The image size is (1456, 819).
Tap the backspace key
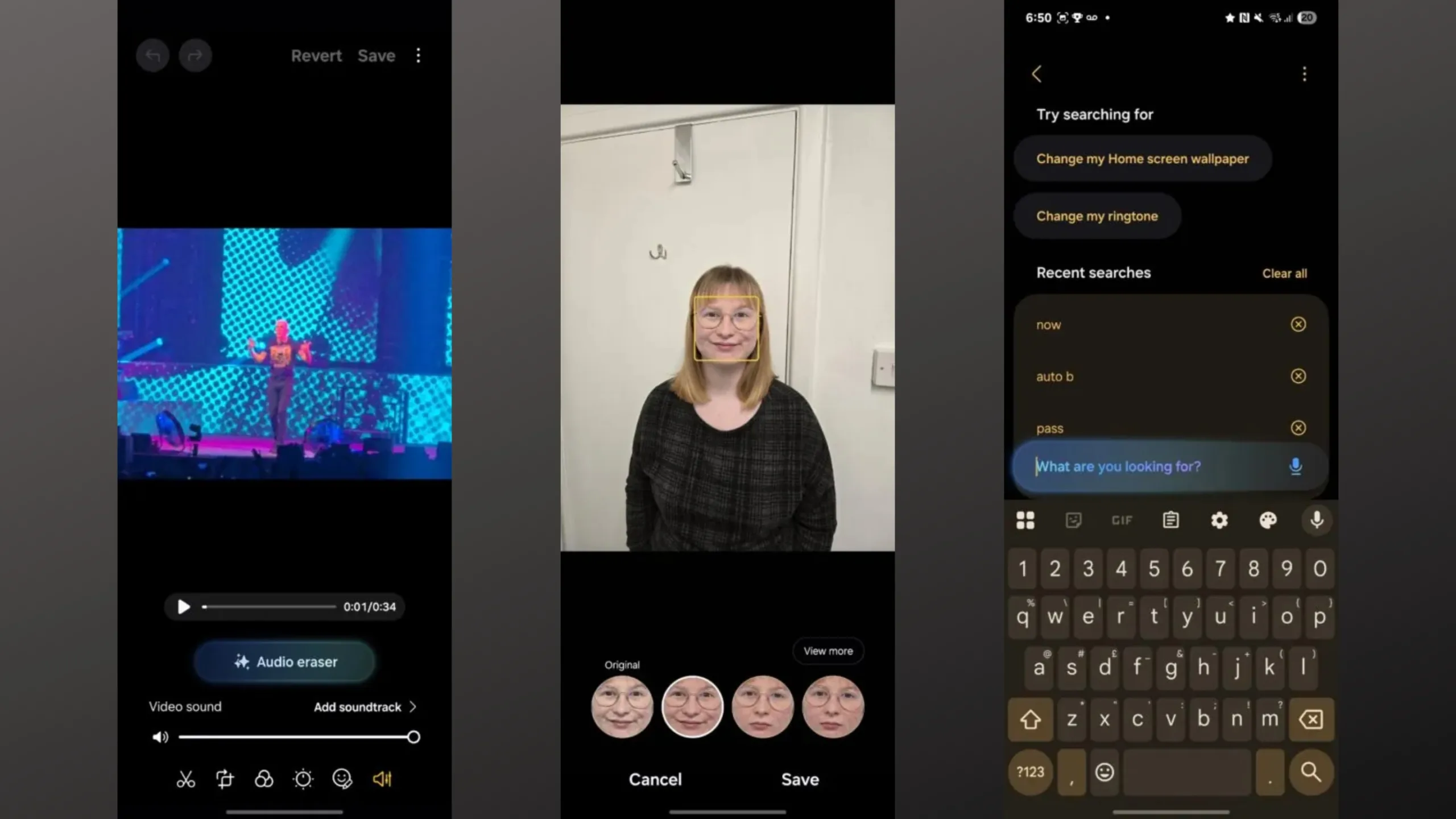(1311, 719)
